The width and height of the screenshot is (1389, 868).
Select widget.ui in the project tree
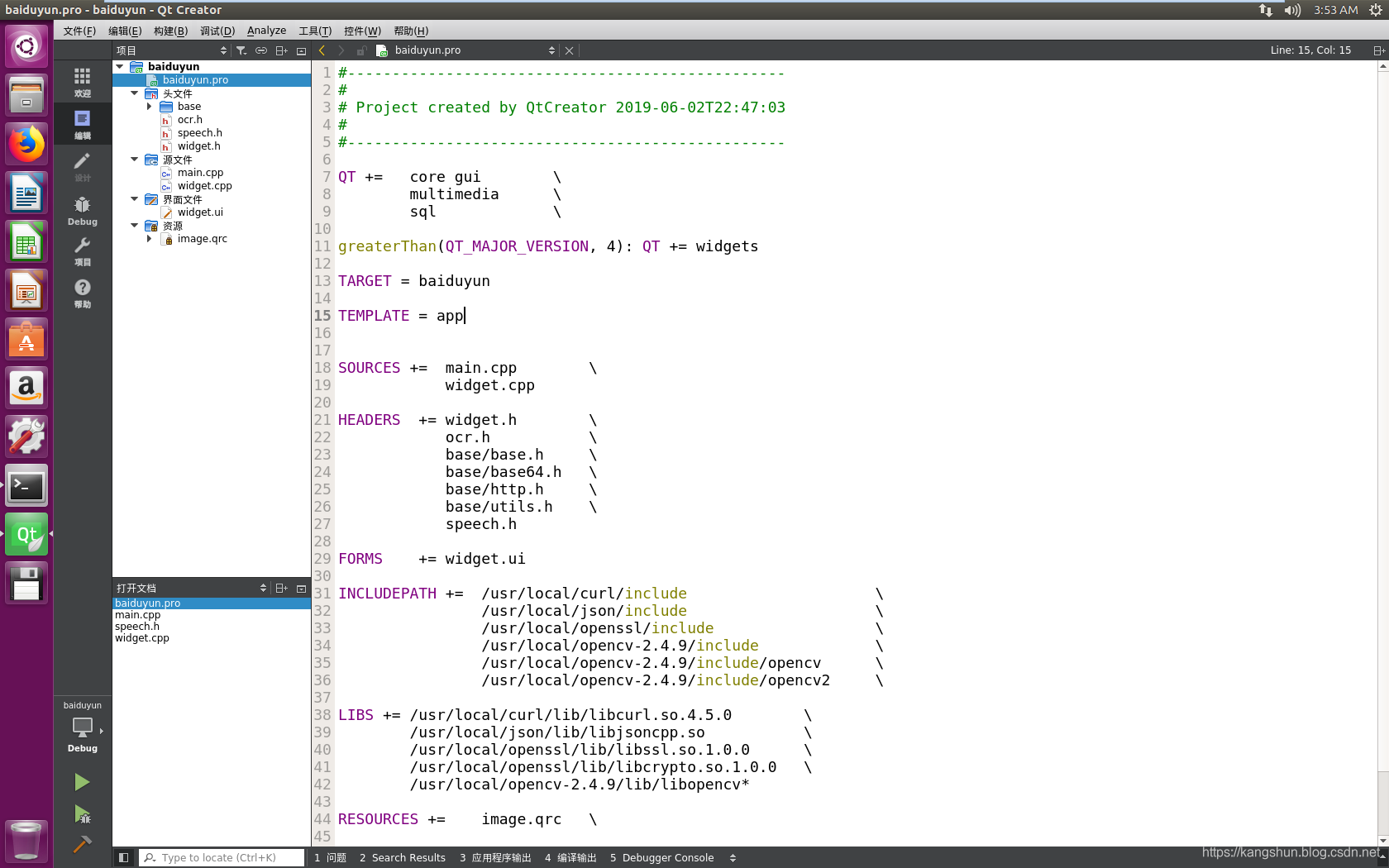pyautogui.click(x=200, y=212)
